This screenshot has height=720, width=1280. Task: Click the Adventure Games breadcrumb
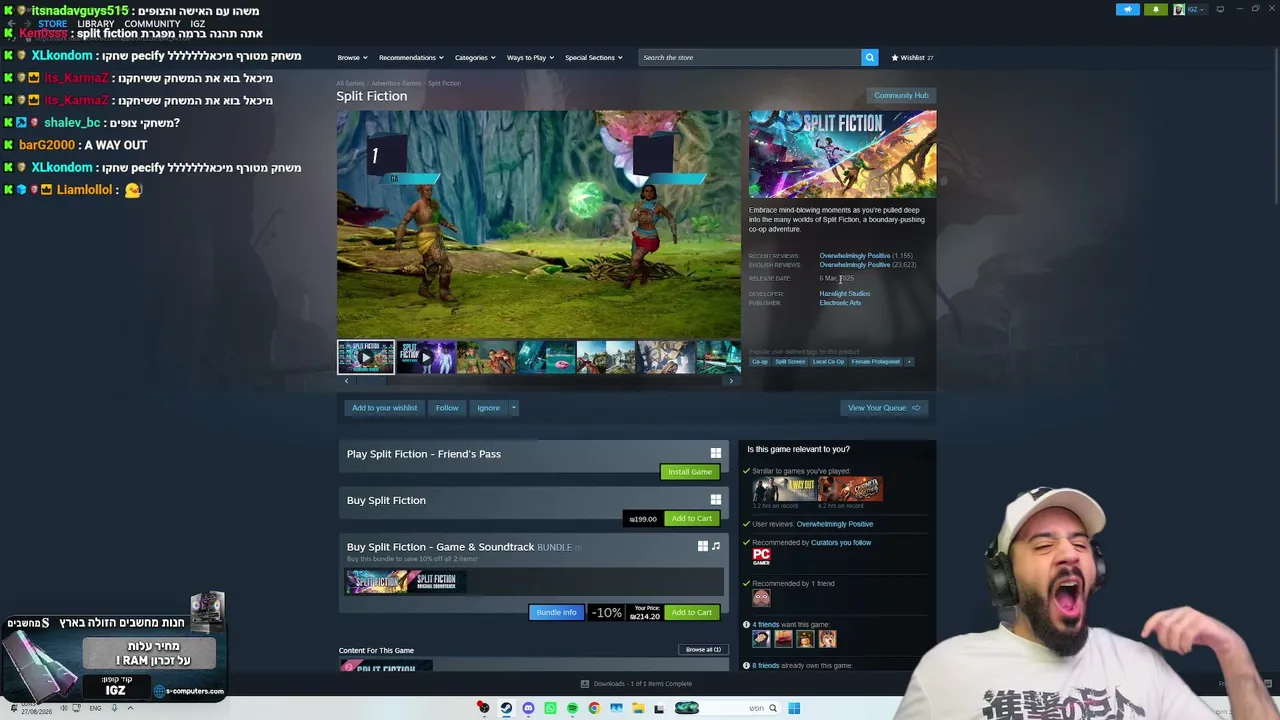pos(396,83)
